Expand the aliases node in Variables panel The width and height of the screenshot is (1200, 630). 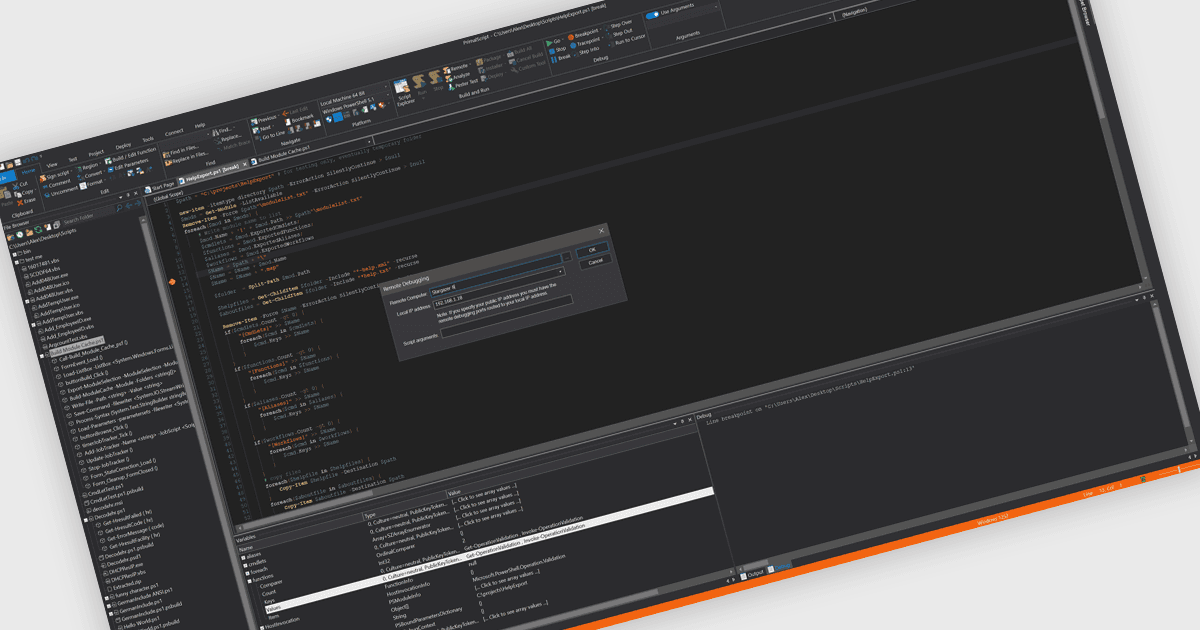coord(243,558)
